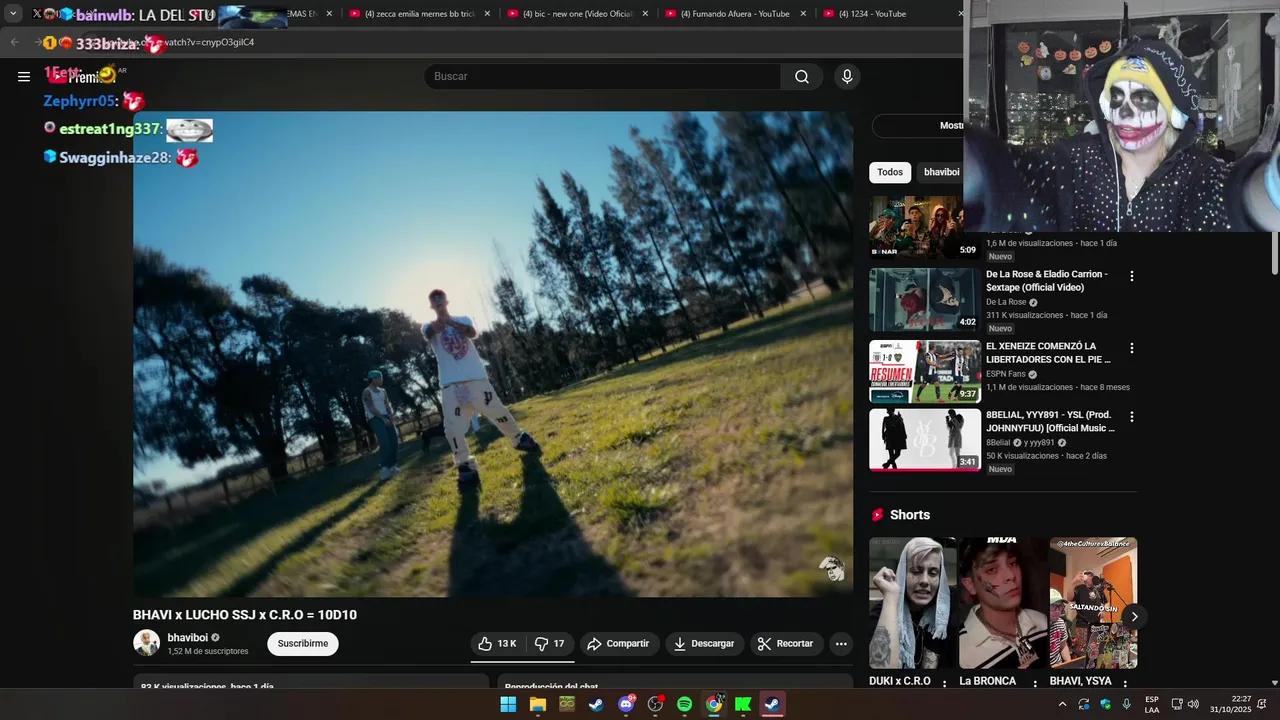The height and width of the screenshot is (720, 1280).
Task: Open the De La Rose Sextape video thumbnail
Action: pos(924,299)
